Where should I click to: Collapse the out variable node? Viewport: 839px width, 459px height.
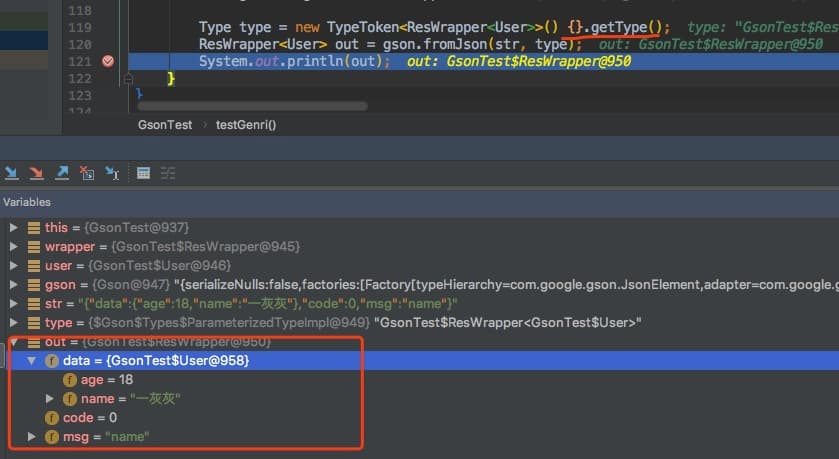click(14, 342)
